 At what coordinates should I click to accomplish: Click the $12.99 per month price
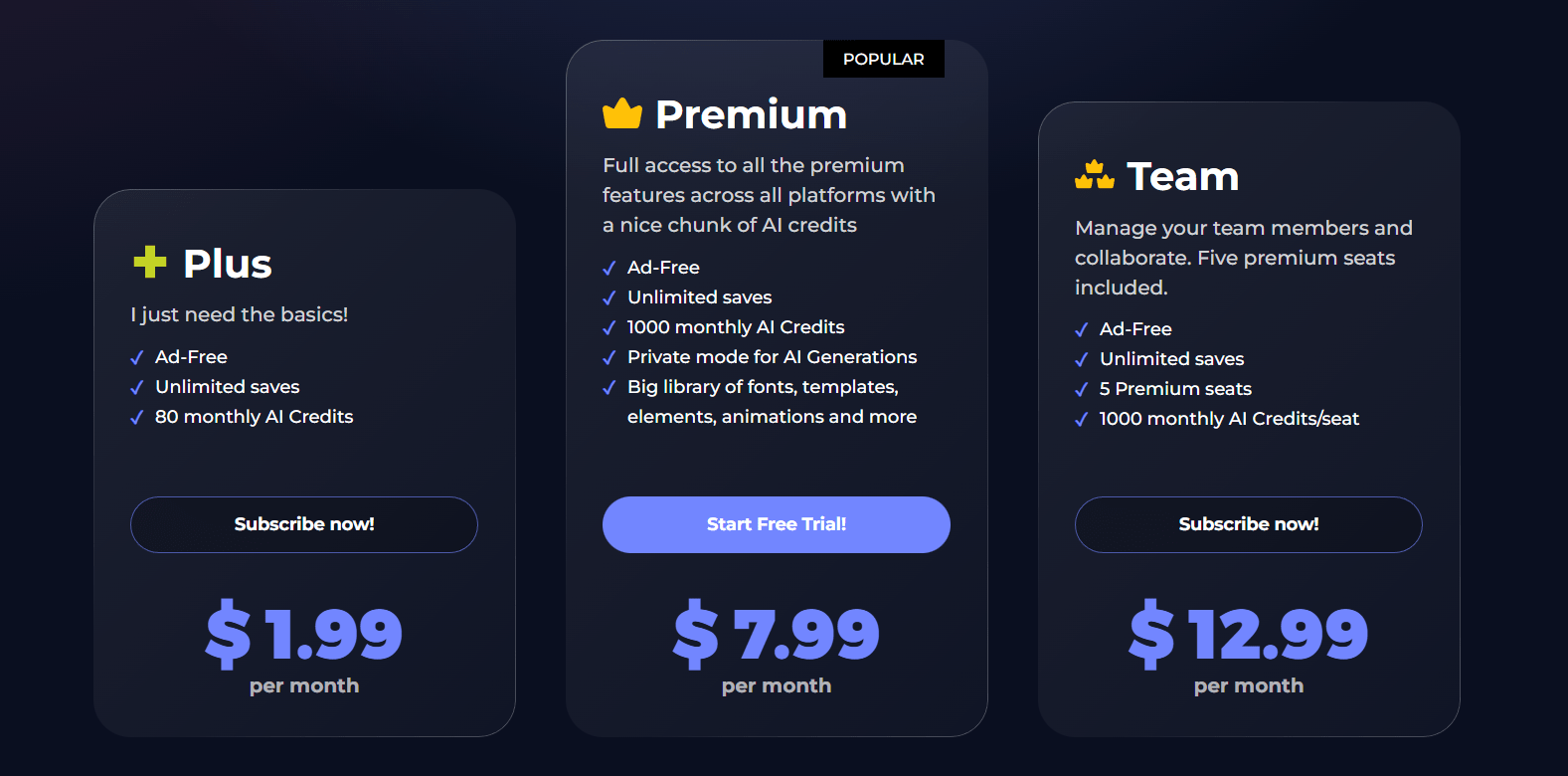1249,634
